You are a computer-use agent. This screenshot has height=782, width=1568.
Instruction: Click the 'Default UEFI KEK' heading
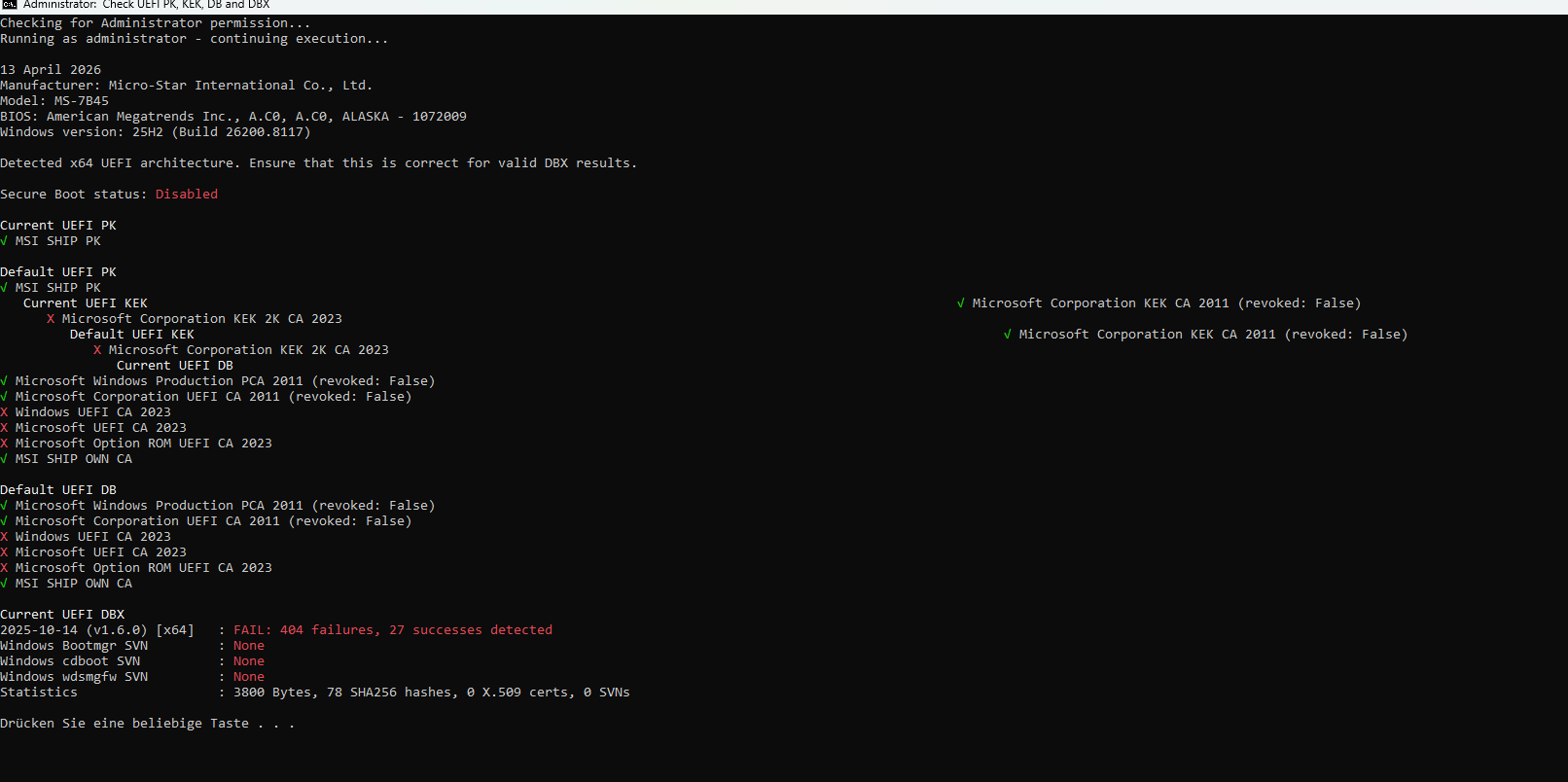132,335
